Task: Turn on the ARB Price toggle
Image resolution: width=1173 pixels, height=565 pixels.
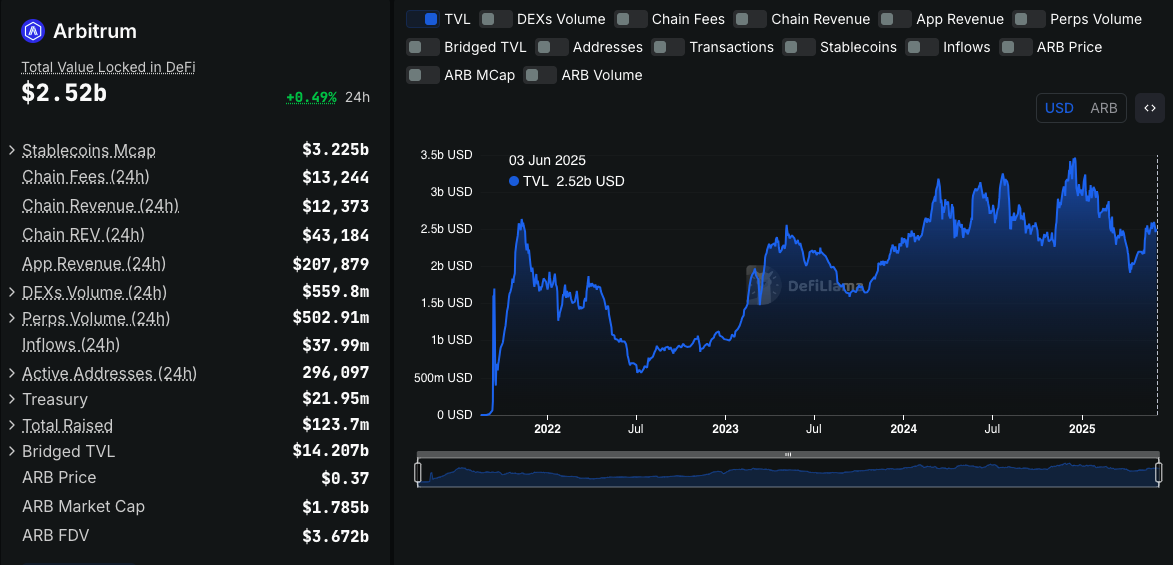Action: (x=1016, y=47)
